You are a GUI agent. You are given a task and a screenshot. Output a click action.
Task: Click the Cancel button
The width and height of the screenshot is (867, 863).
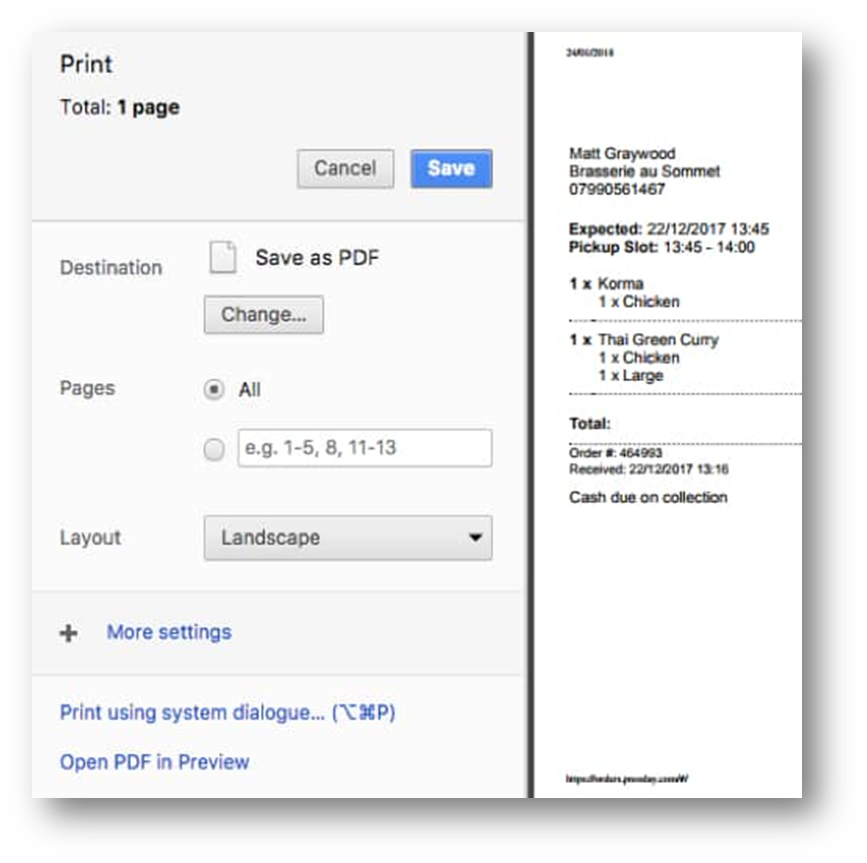tap(345, 168)
